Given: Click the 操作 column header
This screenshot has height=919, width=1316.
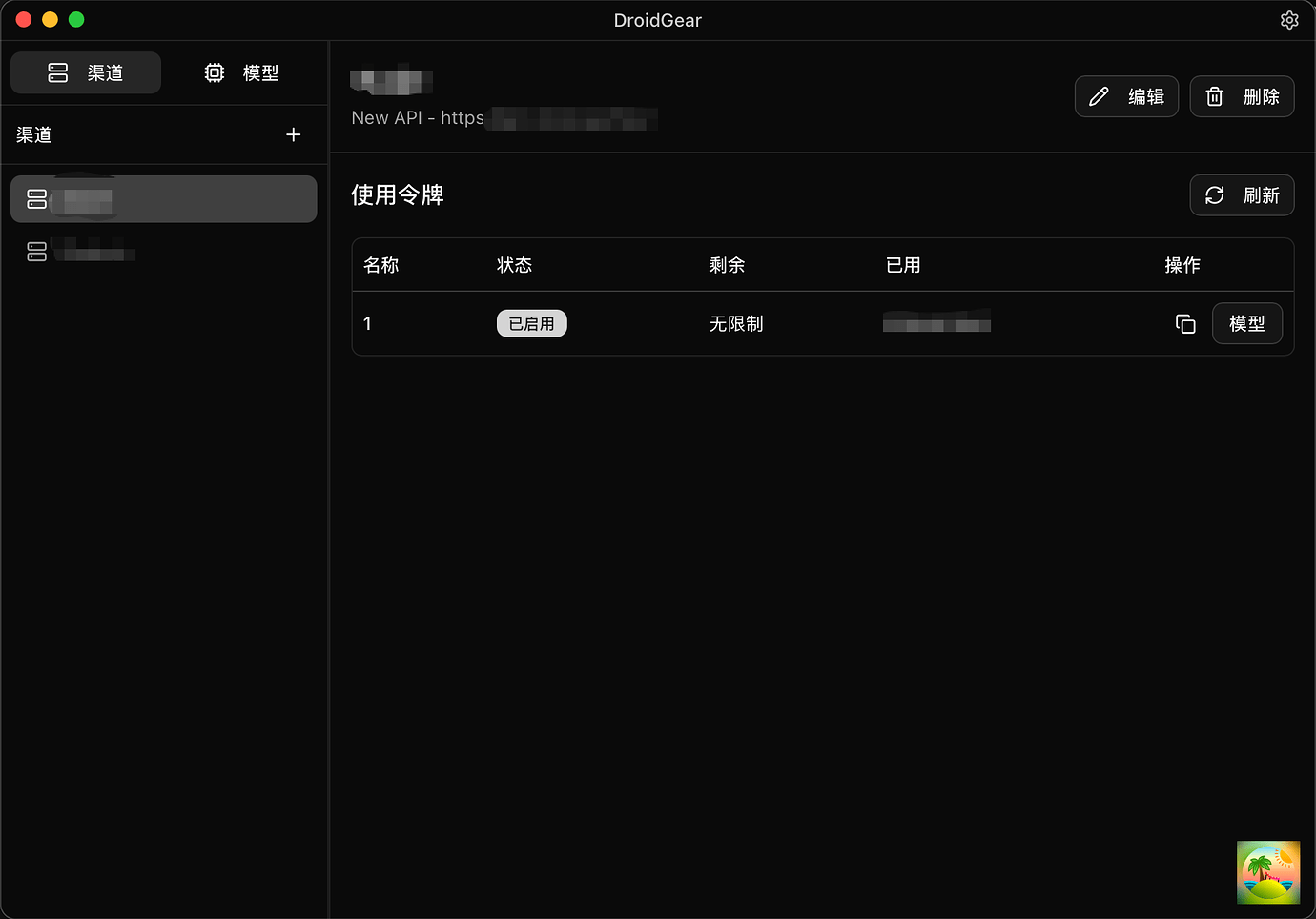Looking at the screenshot, I should click(1182, 265).
